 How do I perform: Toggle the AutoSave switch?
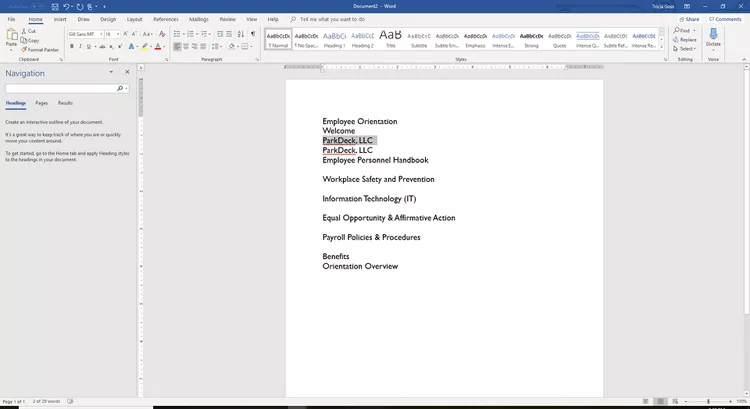tap(38, 7)
